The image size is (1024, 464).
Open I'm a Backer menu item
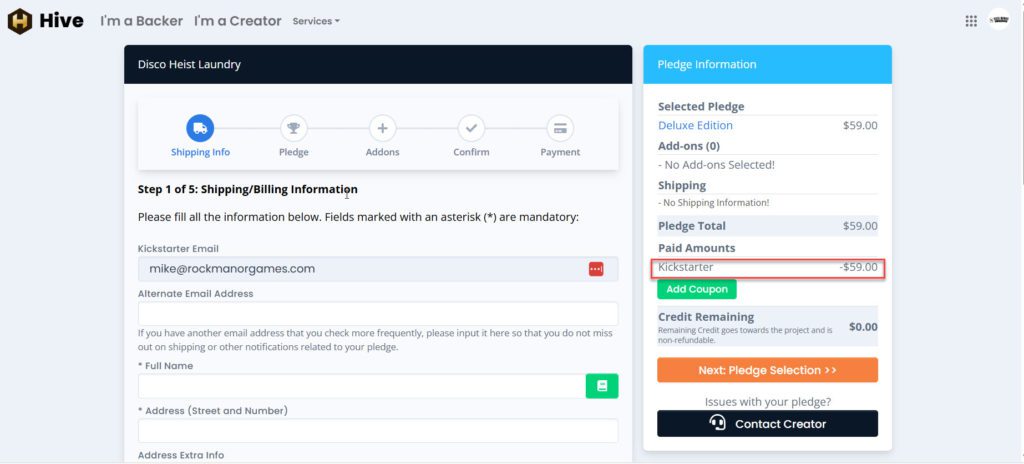(141, 21)
